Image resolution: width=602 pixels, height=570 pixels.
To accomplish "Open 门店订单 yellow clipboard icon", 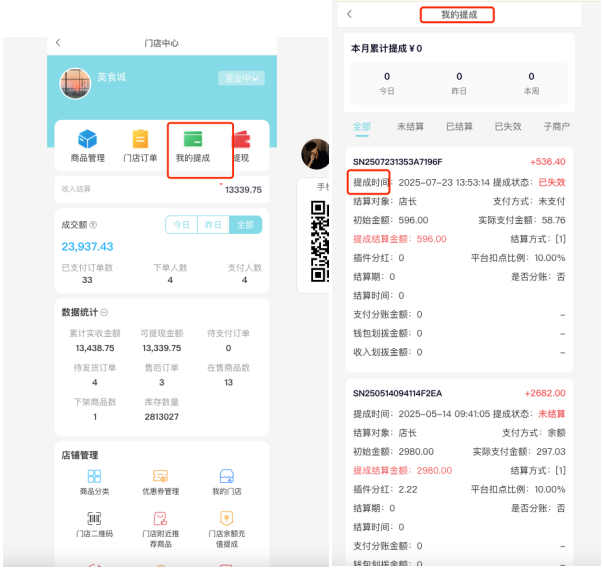I will (140, 140).
